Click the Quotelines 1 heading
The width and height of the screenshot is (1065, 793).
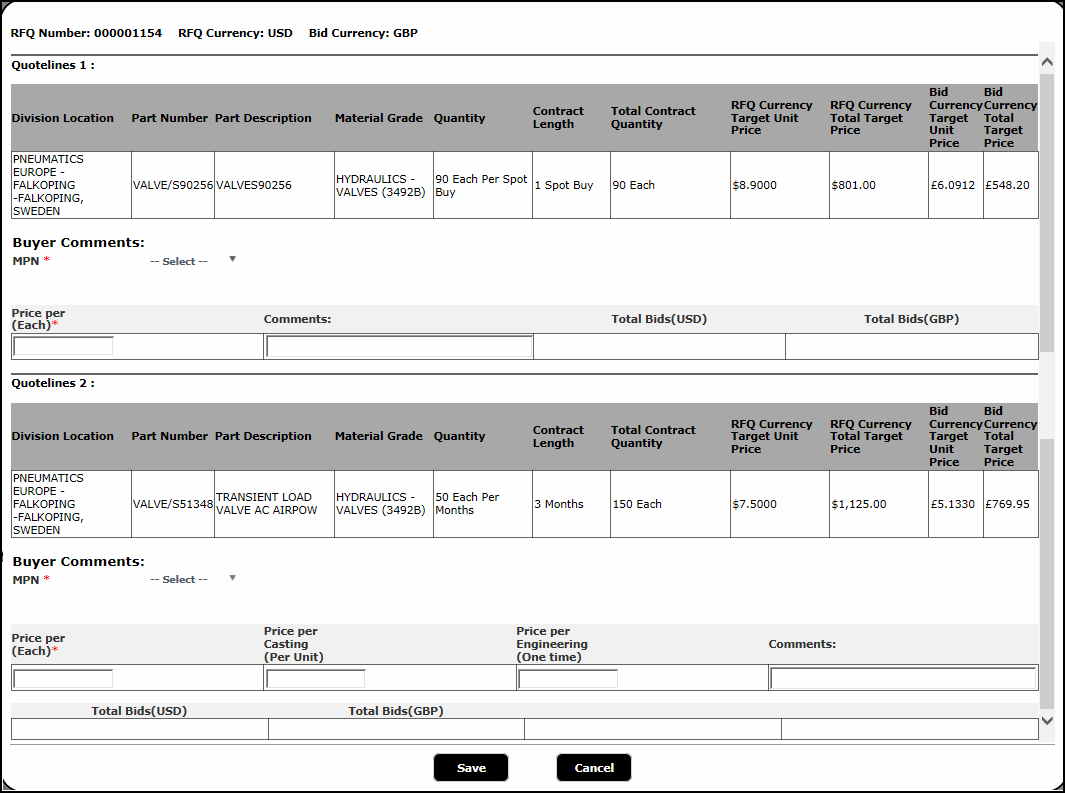pos(53,65)
